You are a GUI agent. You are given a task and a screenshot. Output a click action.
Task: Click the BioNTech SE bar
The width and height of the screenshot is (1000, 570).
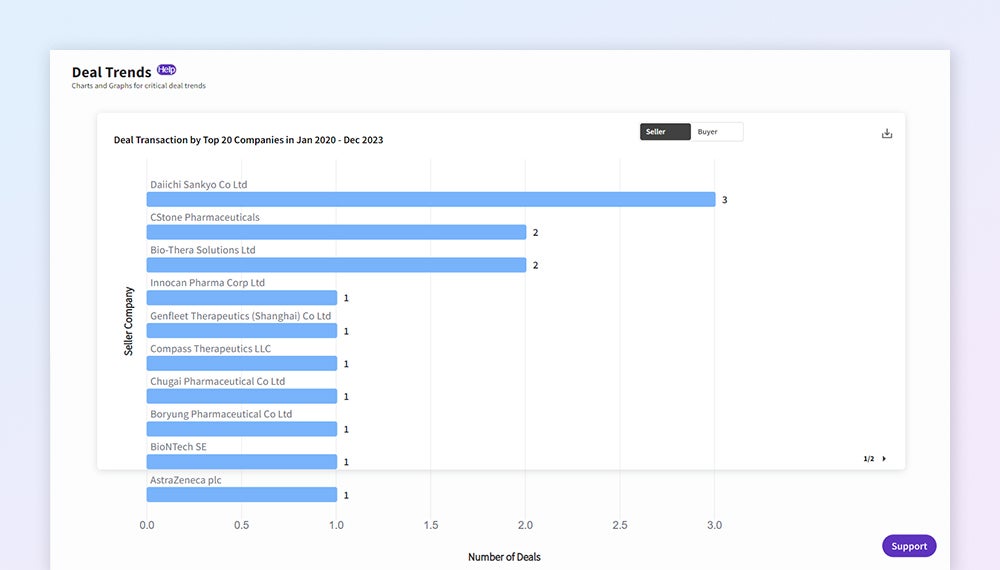tap(241, 462)
